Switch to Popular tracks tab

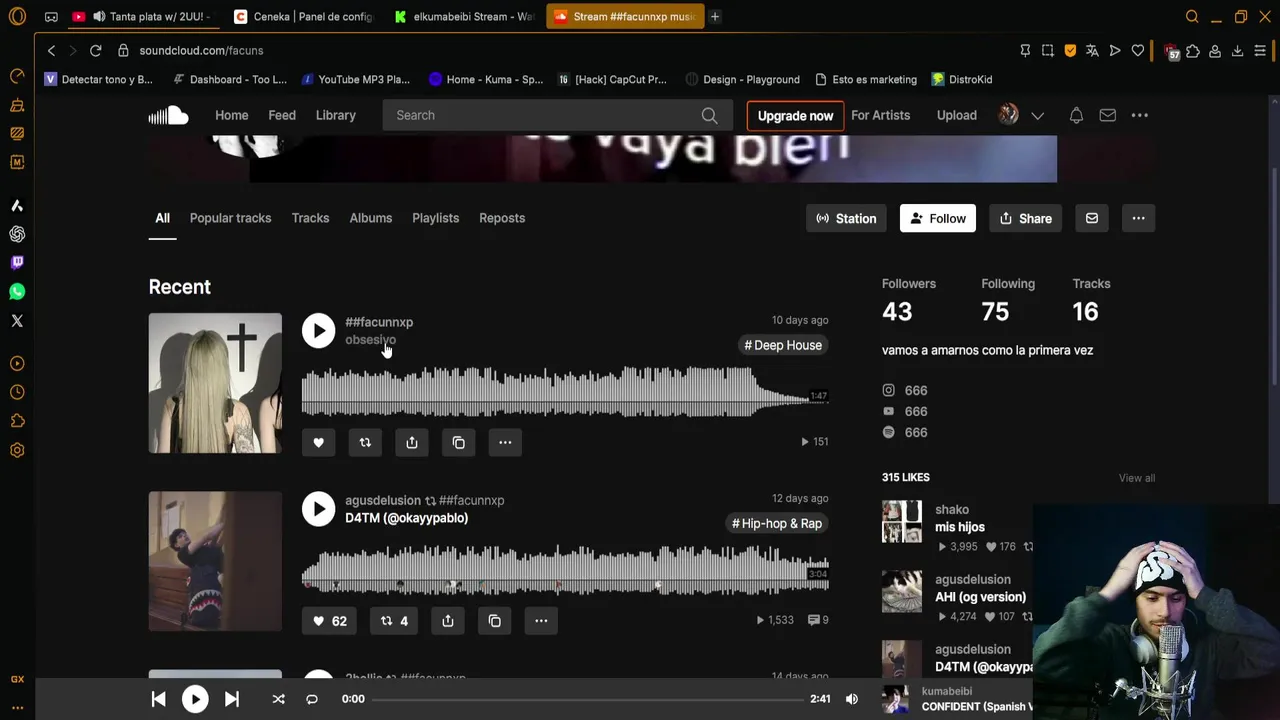coord(230,218)
